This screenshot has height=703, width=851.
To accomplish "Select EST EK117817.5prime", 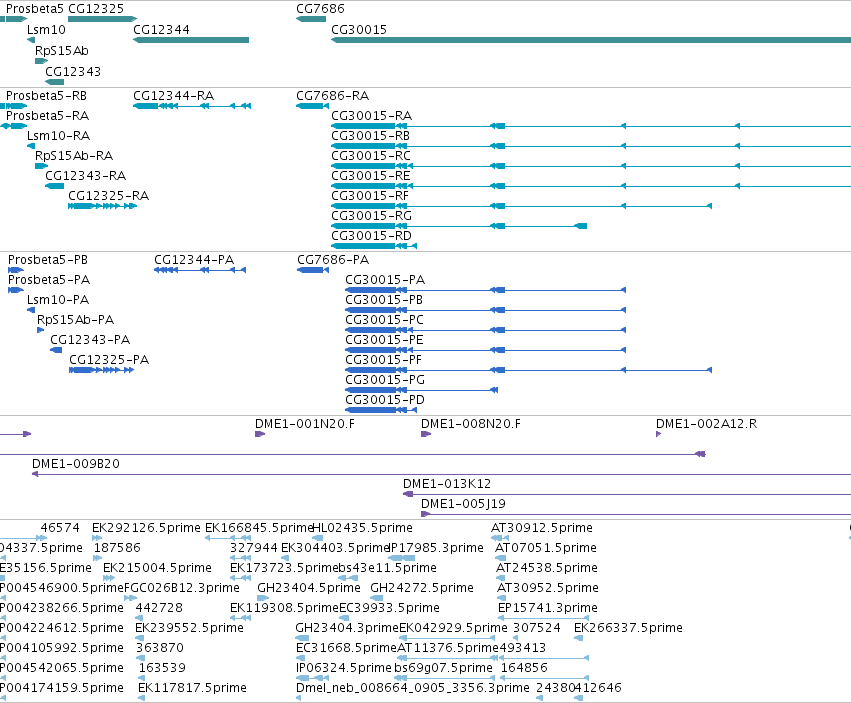I will click(192, 688).
